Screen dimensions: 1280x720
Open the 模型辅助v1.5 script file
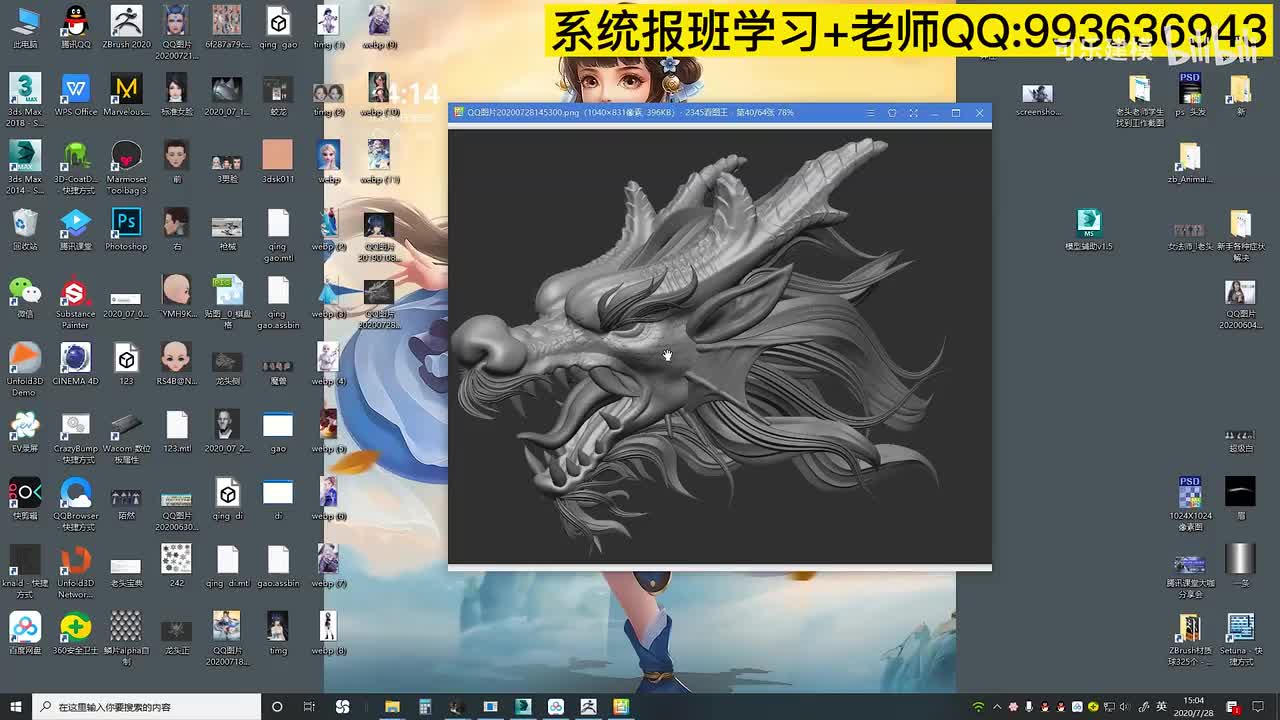1088,230
